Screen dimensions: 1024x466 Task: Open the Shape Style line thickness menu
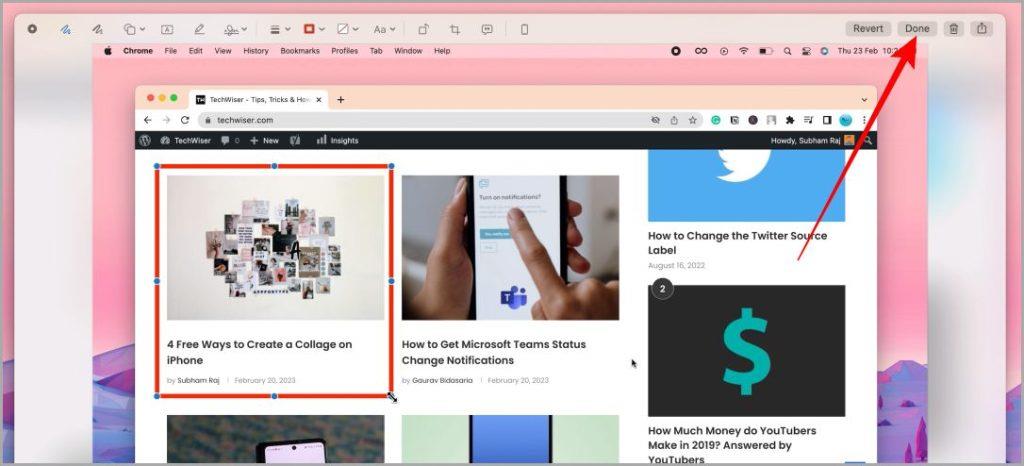point(280,29)
